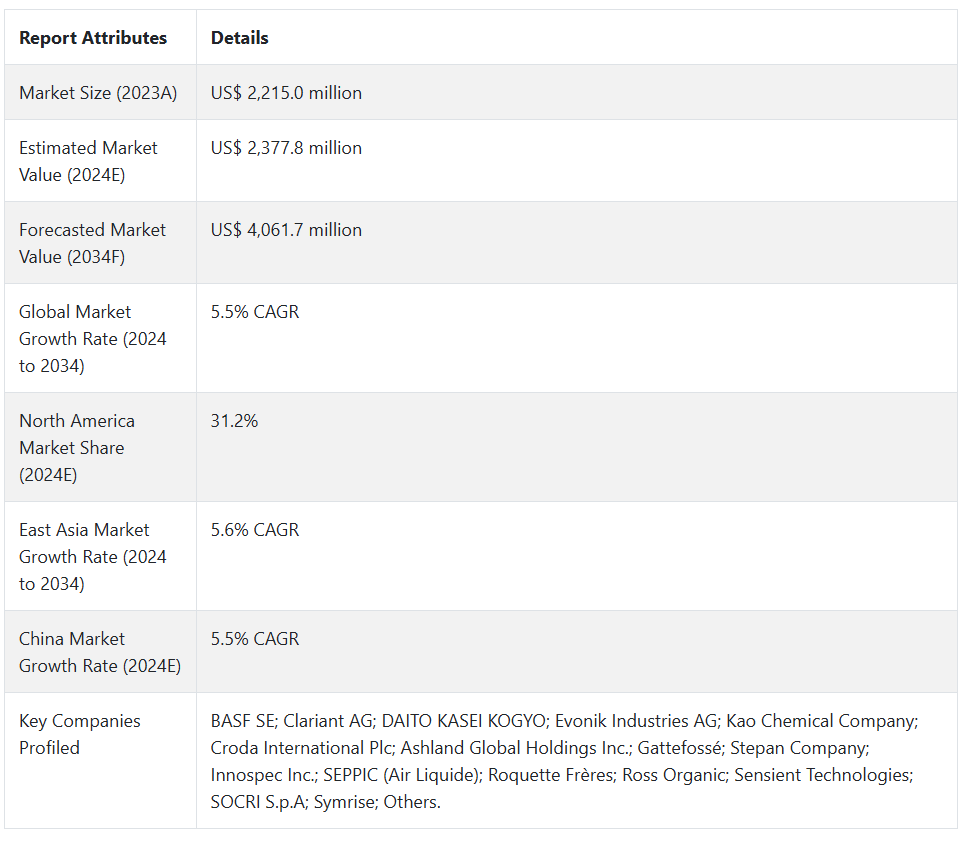Click SOCRI S.p.A in the companies list

click(x=257, y=802)
